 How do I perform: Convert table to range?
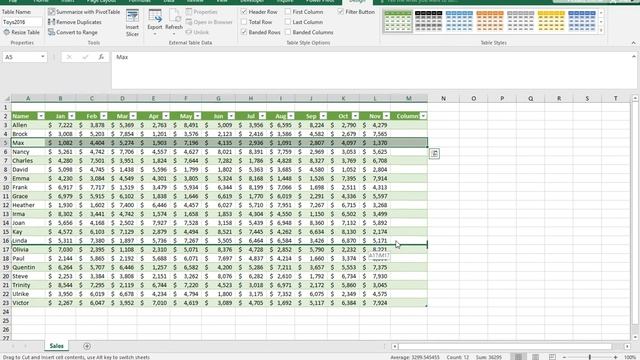click(x=73, y=32)
